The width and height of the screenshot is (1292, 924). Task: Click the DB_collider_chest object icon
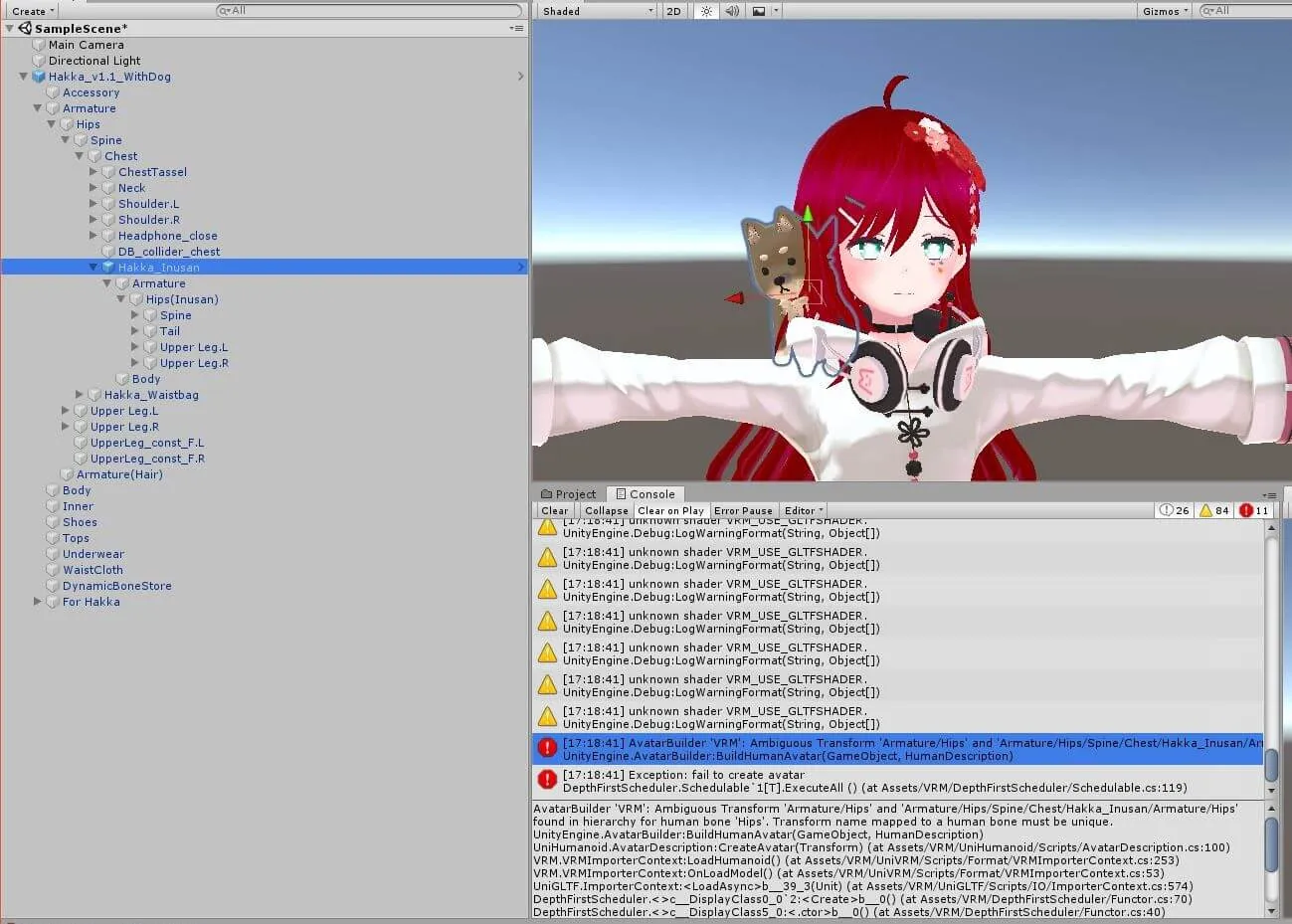point(108,252)
